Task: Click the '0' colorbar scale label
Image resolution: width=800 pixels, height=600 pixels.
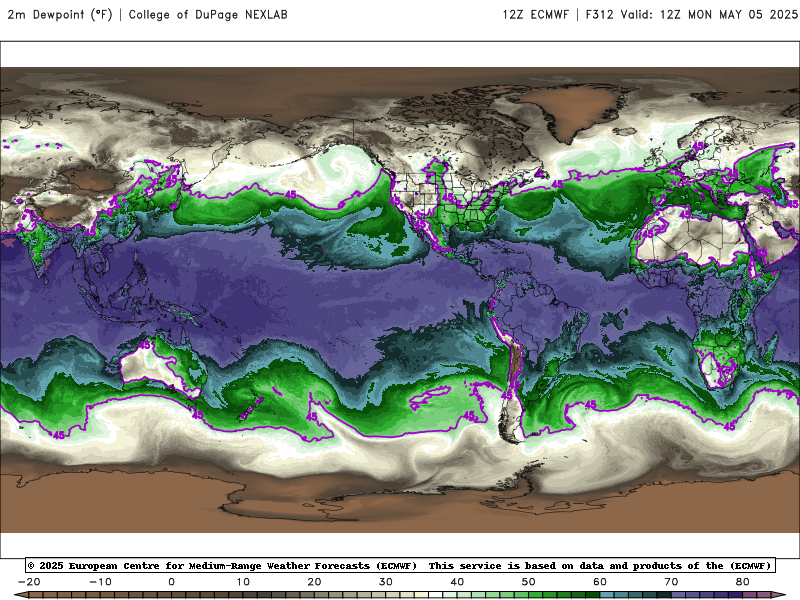Action: click(x=171, y=582)
